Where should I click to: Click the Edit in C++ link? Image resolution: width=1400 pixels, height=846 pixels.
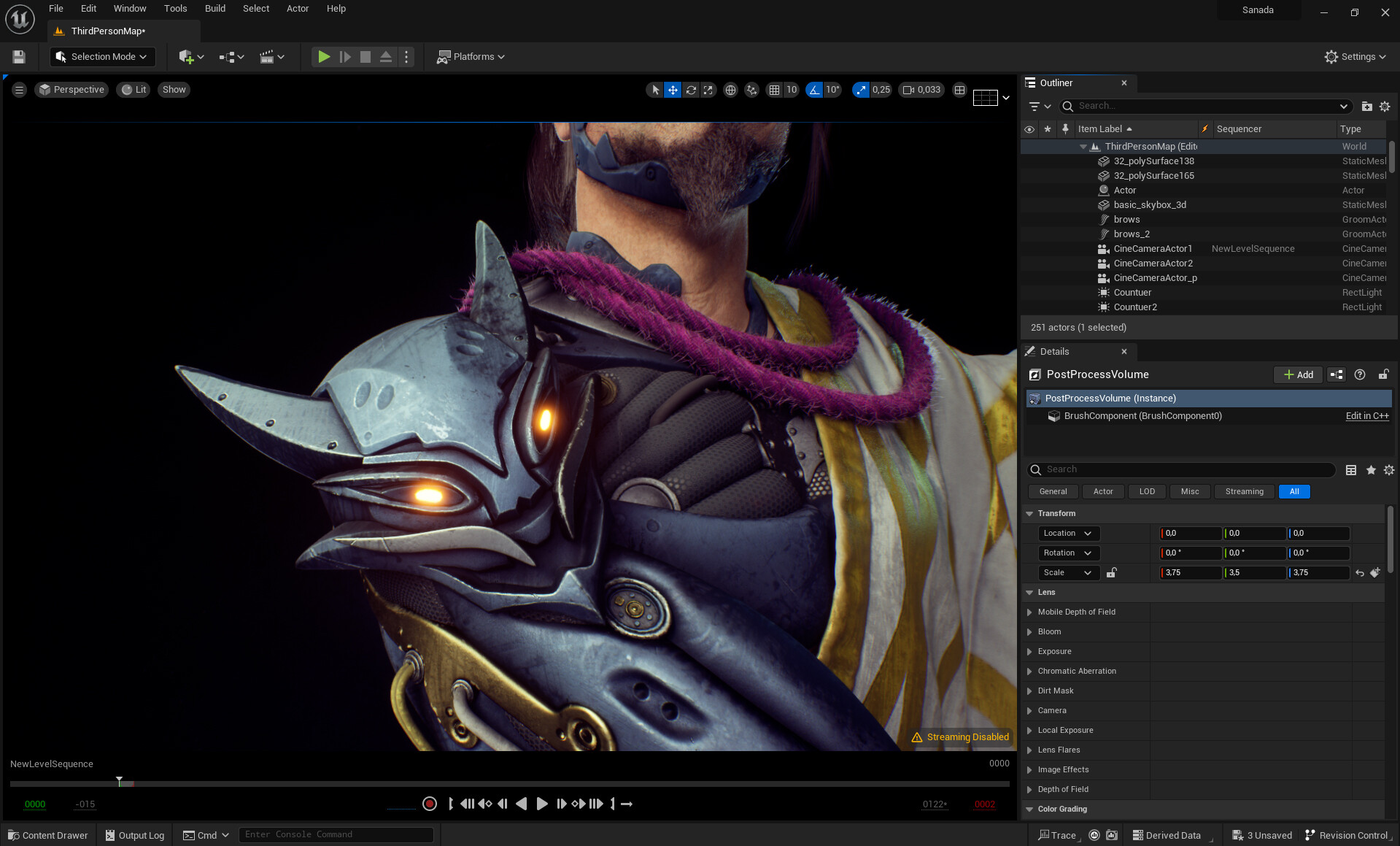[1367, 416]
